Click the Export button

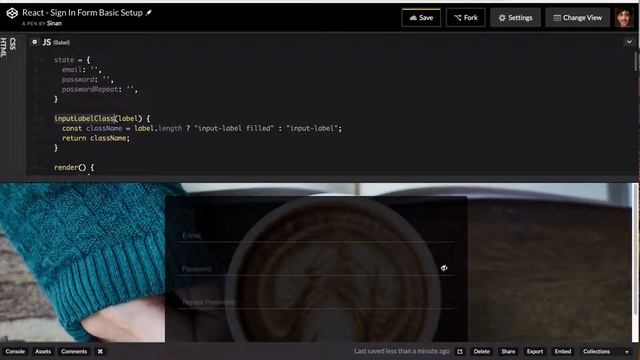(535, 351)
